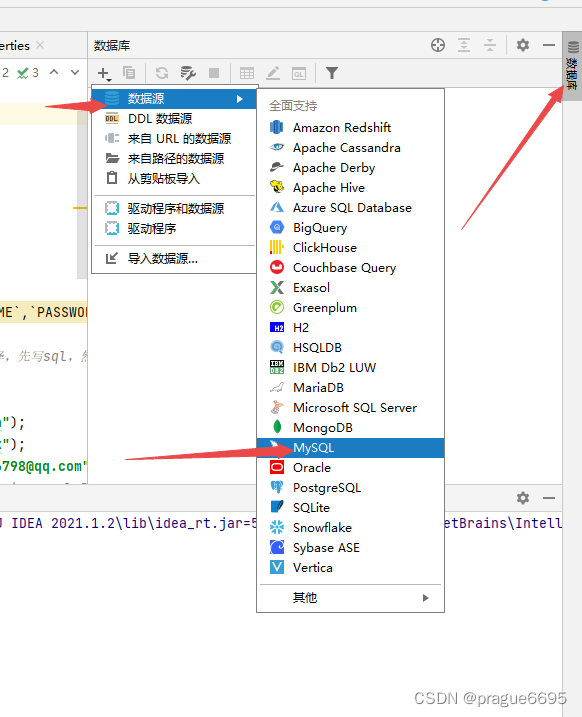The image size is (582, 717).
Task: Hide the database panel with minus icon
Action: pyautogui.click(x=549, y=45)
